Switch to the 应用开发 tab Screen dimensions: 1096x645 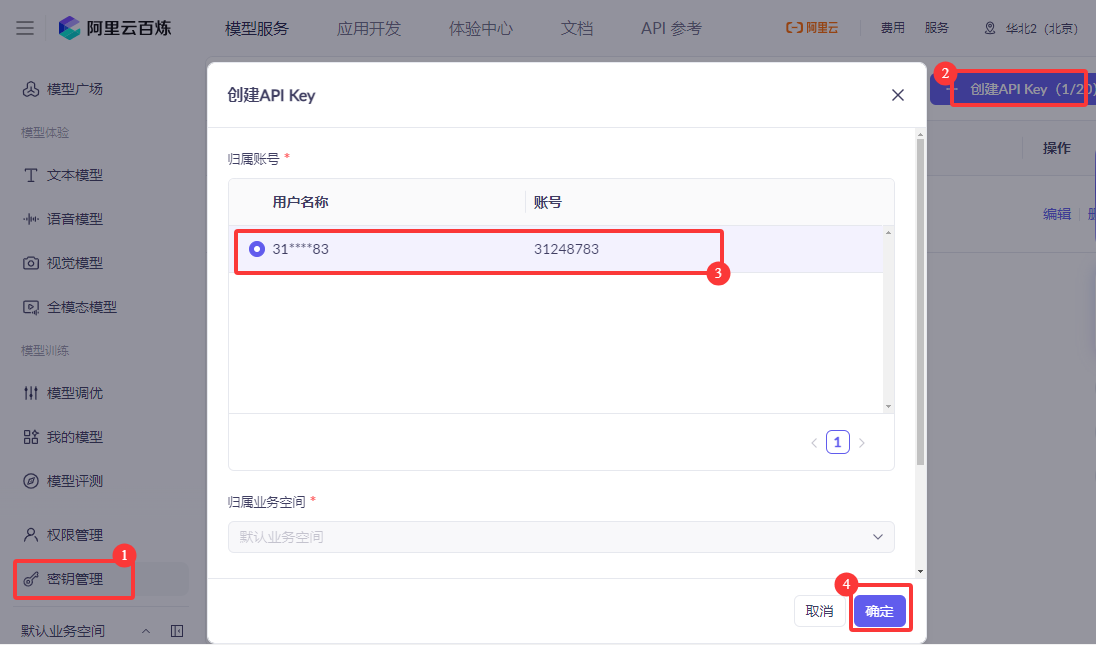click(x=369, y=28)
